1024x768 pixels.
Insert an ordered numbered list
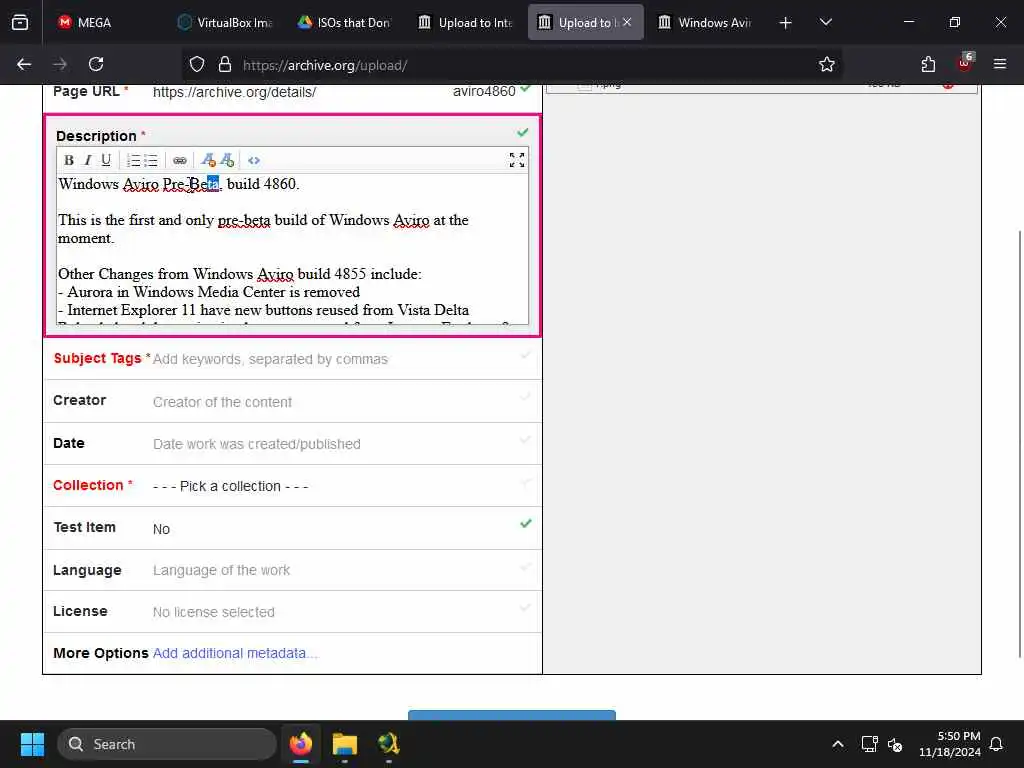pos(133,160)
